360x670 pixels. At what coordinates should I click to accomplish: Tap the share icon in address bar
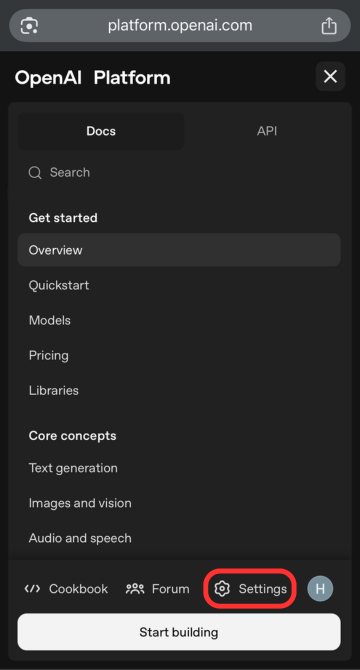(329, 26)
